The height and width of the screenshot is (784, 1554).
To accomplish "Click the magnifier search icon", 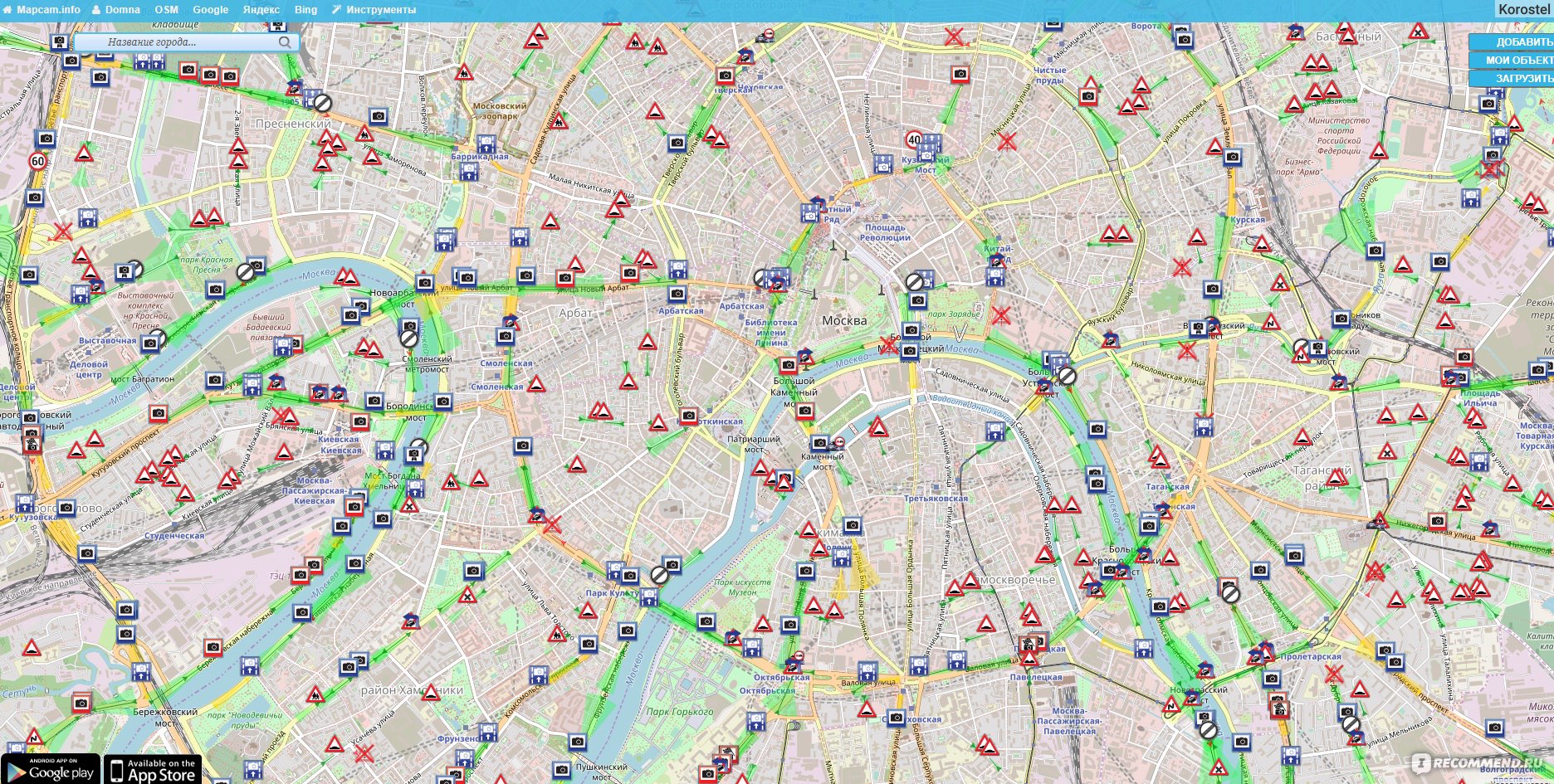I will click(x=285, y=42).
